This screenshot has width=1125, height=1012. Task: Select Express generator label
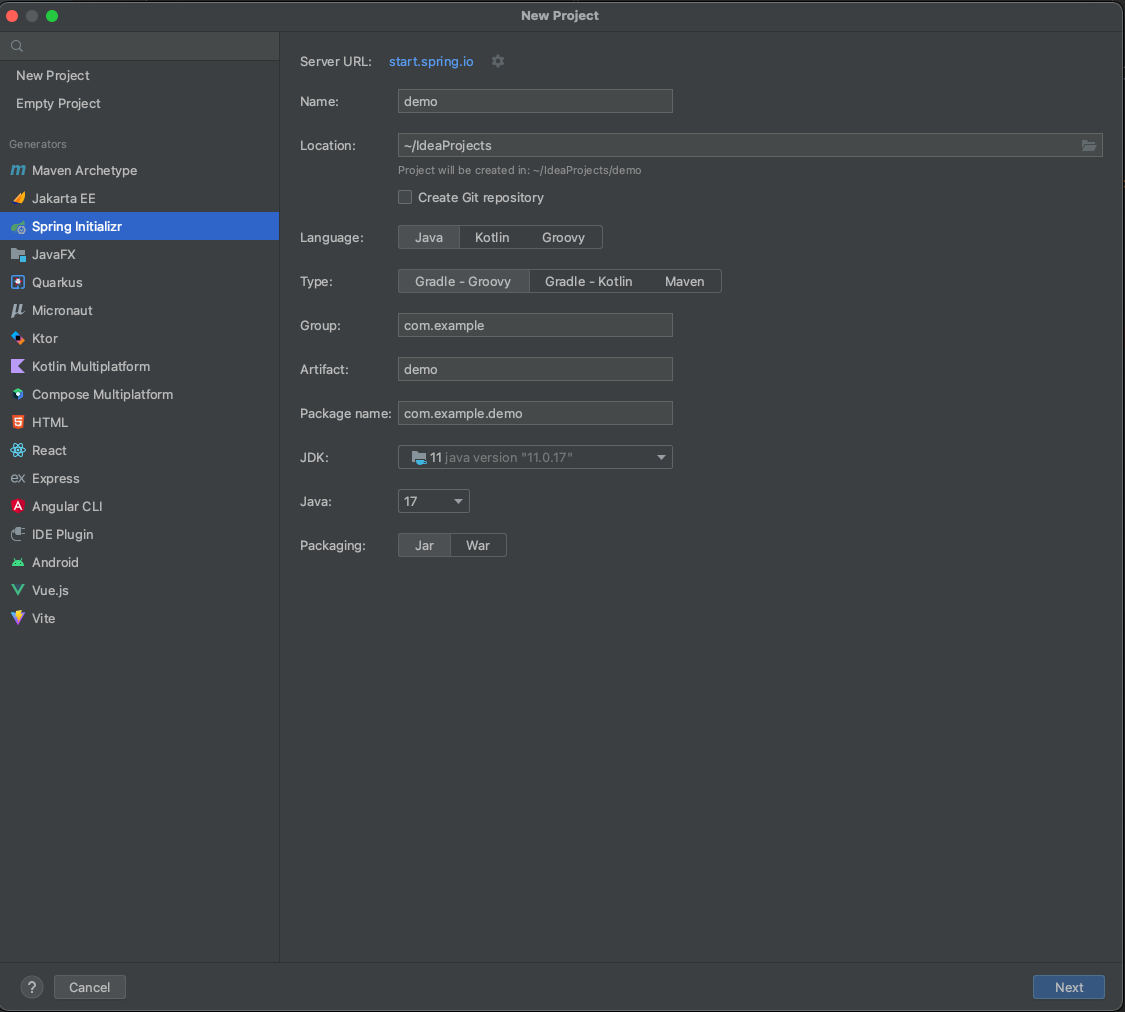(56, 478)
